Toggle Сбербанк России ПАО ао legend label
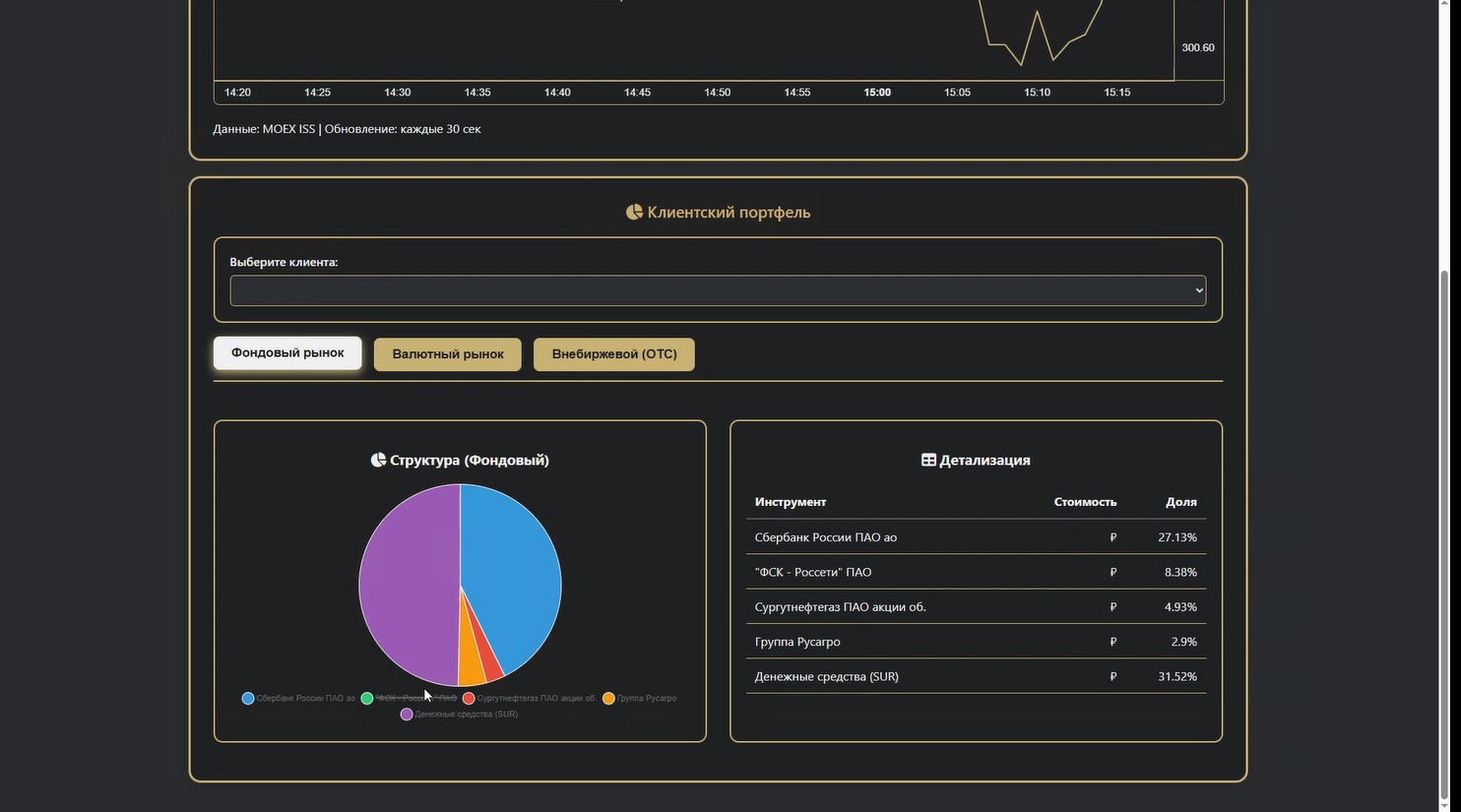 305,698
